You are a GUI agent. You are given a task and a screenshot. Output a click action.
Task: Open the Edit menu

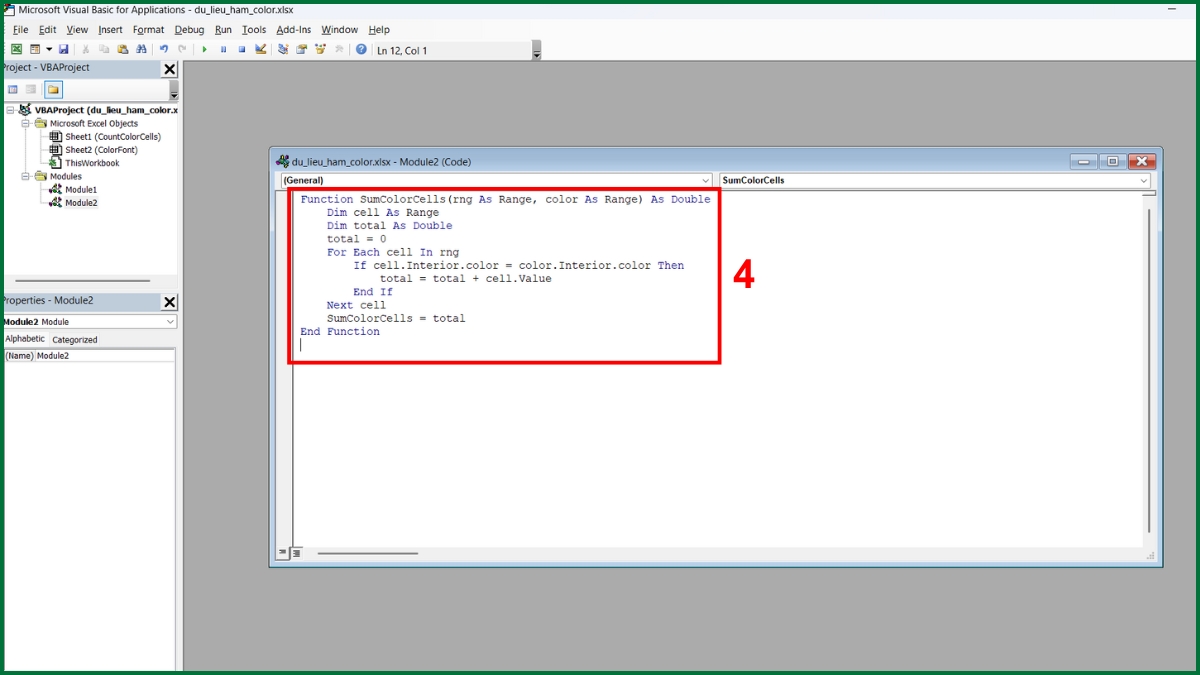click(x=47, y=30)
